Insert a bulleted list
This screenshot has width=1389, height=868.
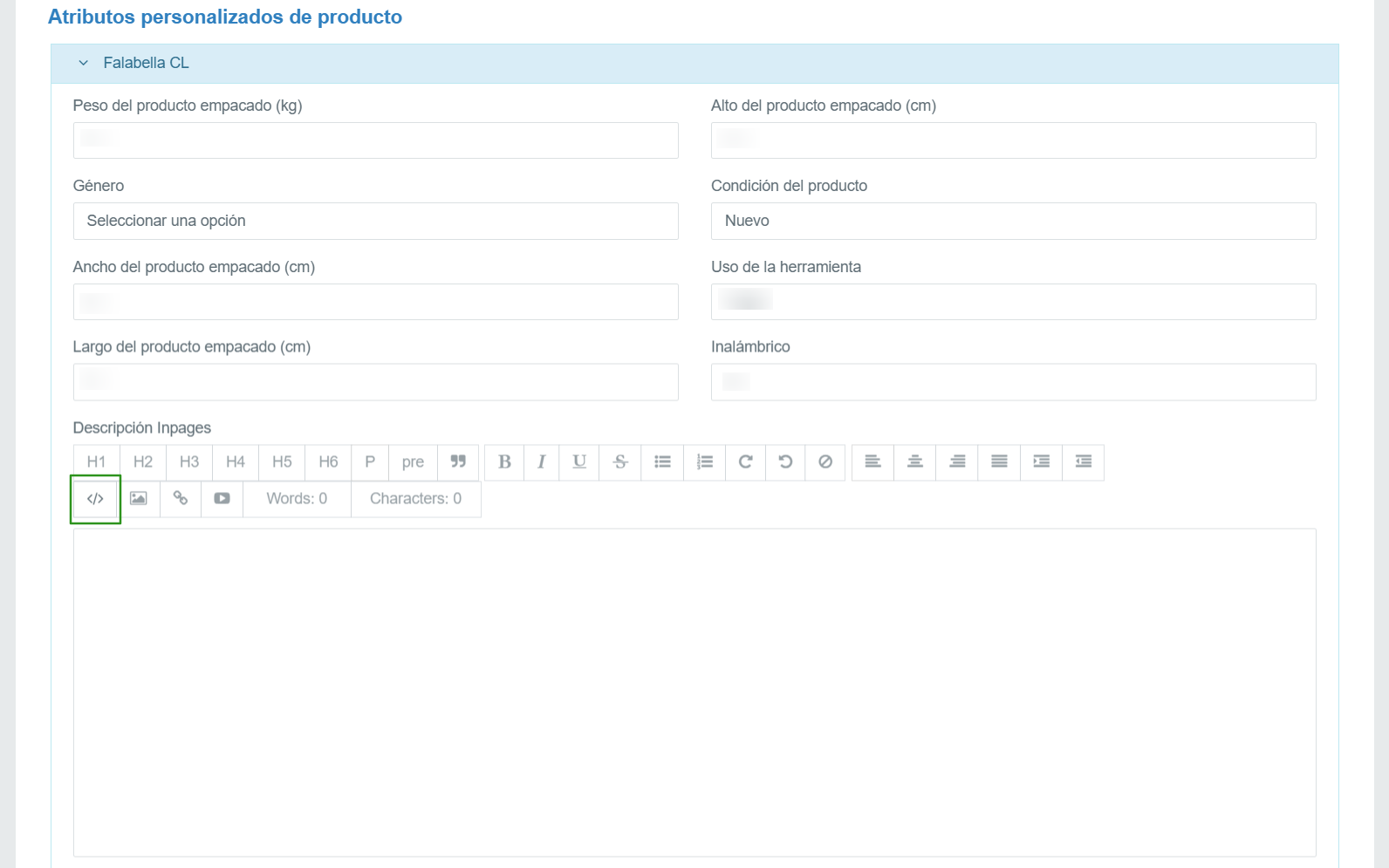coord(663,462)
